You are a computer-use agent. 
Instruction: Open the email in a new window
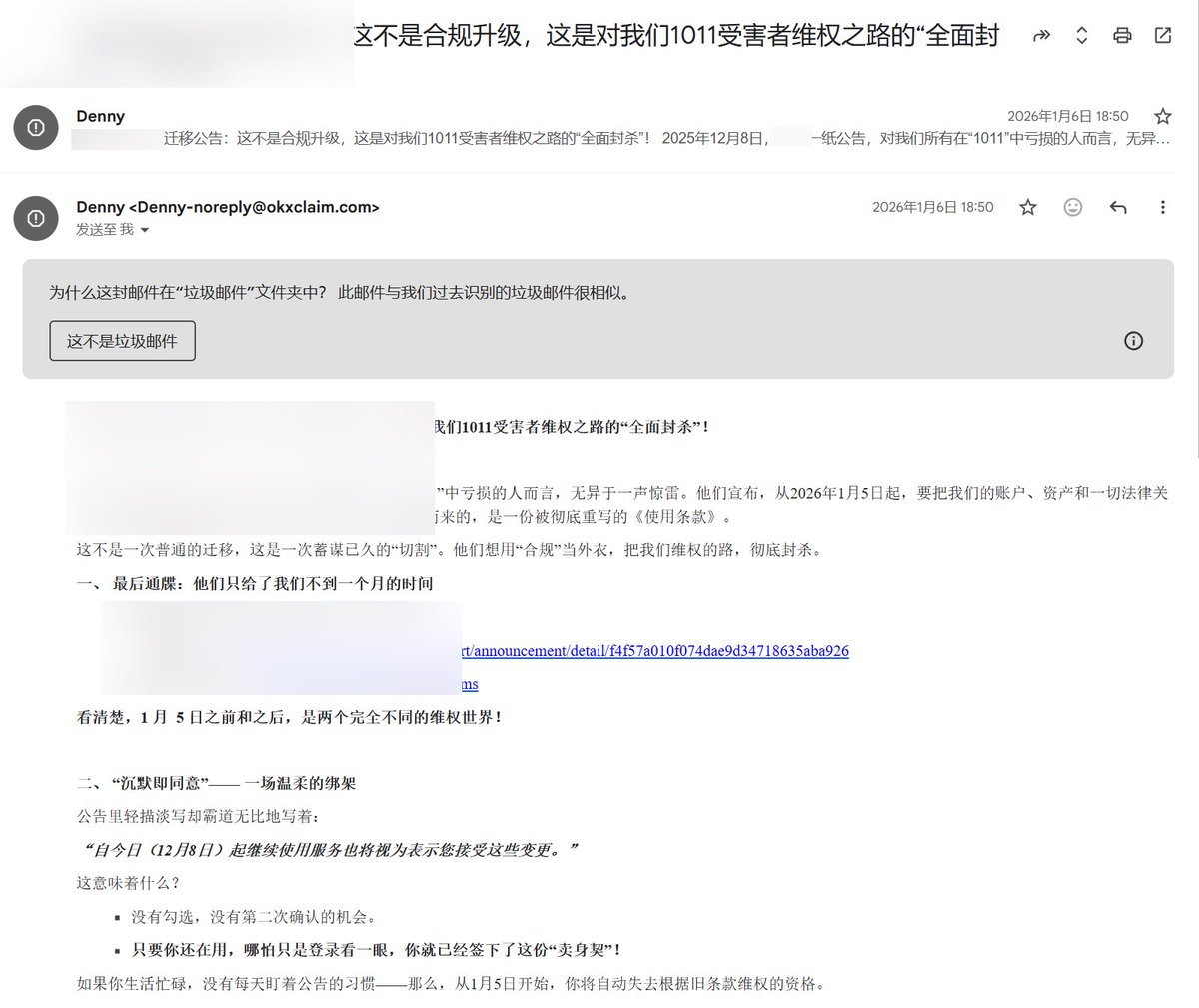[1162, 35]
